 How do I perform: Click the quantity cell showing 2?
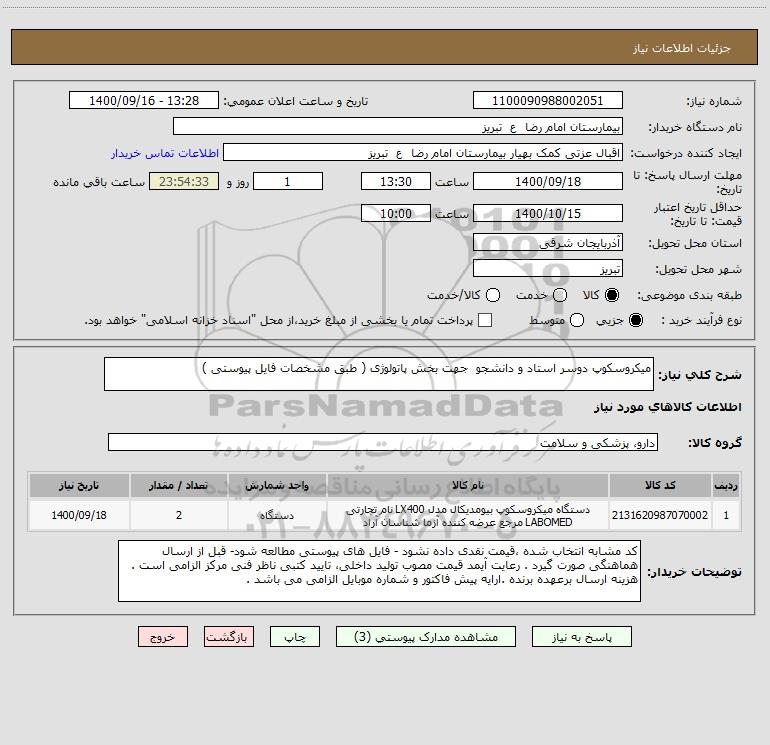tap(179, 515)
